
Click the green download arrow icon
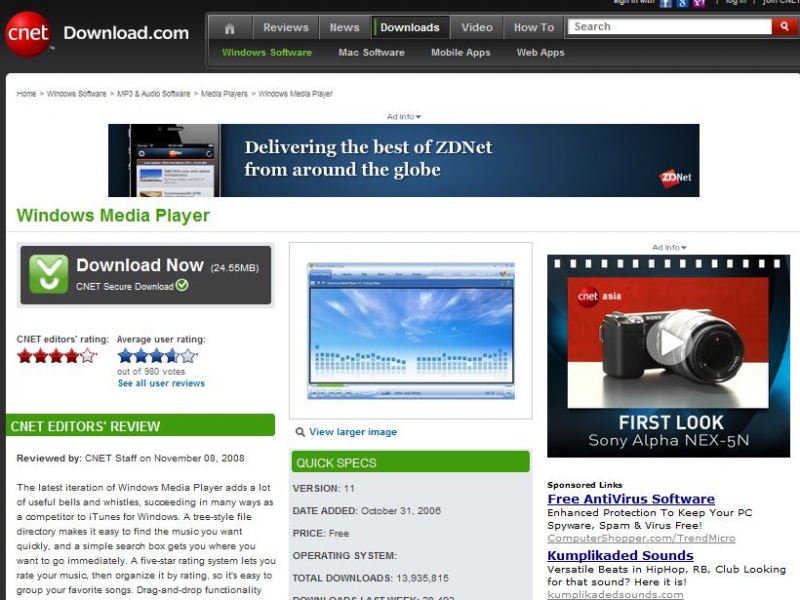tap(48, 274)
